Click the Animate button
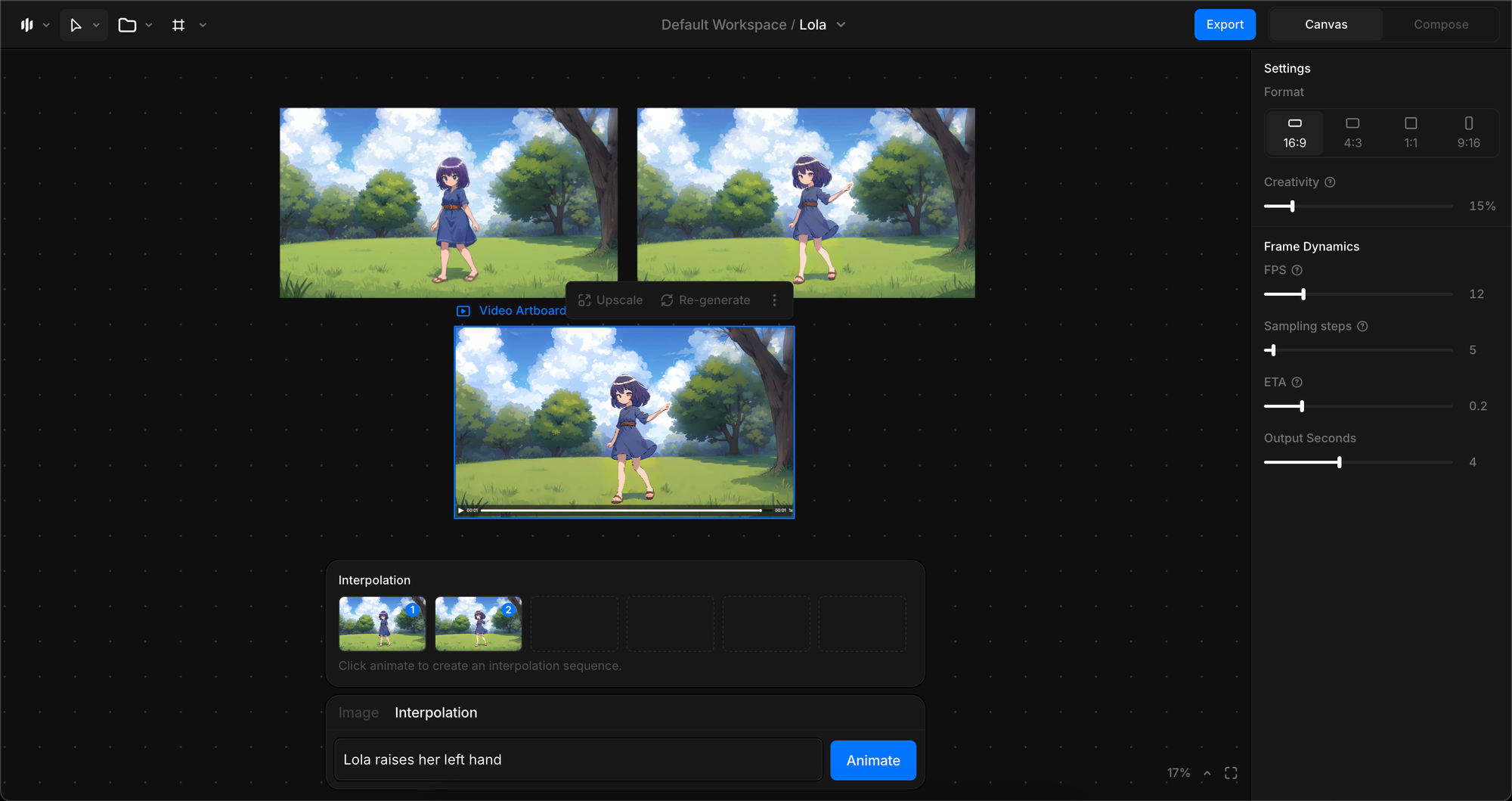The height and width of the screenshot is (801, 1512). click(x=873, y=760)
